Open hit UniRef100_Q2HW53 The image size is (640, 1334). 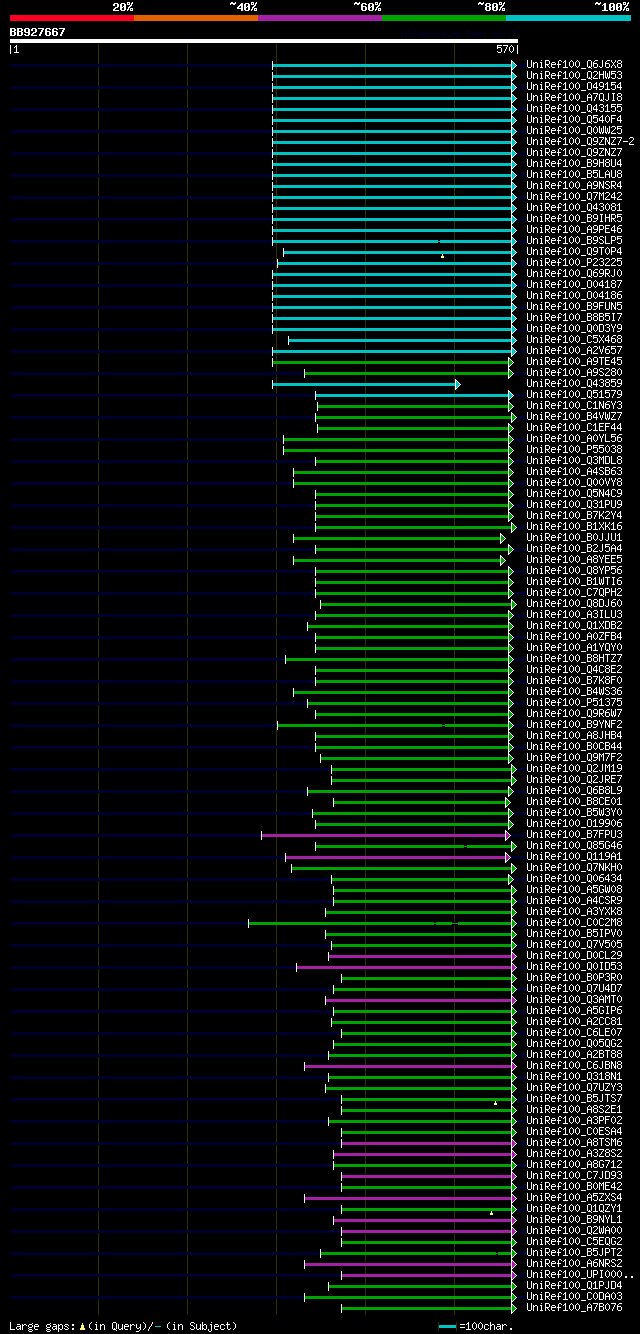tap(574, 75)
